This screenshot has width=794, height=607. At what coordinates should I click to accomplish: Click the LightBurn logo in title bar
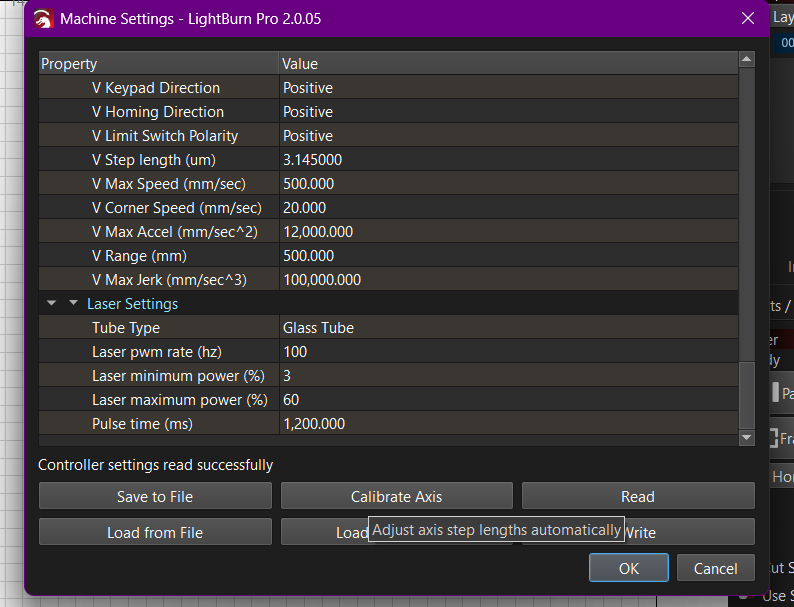[44, 18]
